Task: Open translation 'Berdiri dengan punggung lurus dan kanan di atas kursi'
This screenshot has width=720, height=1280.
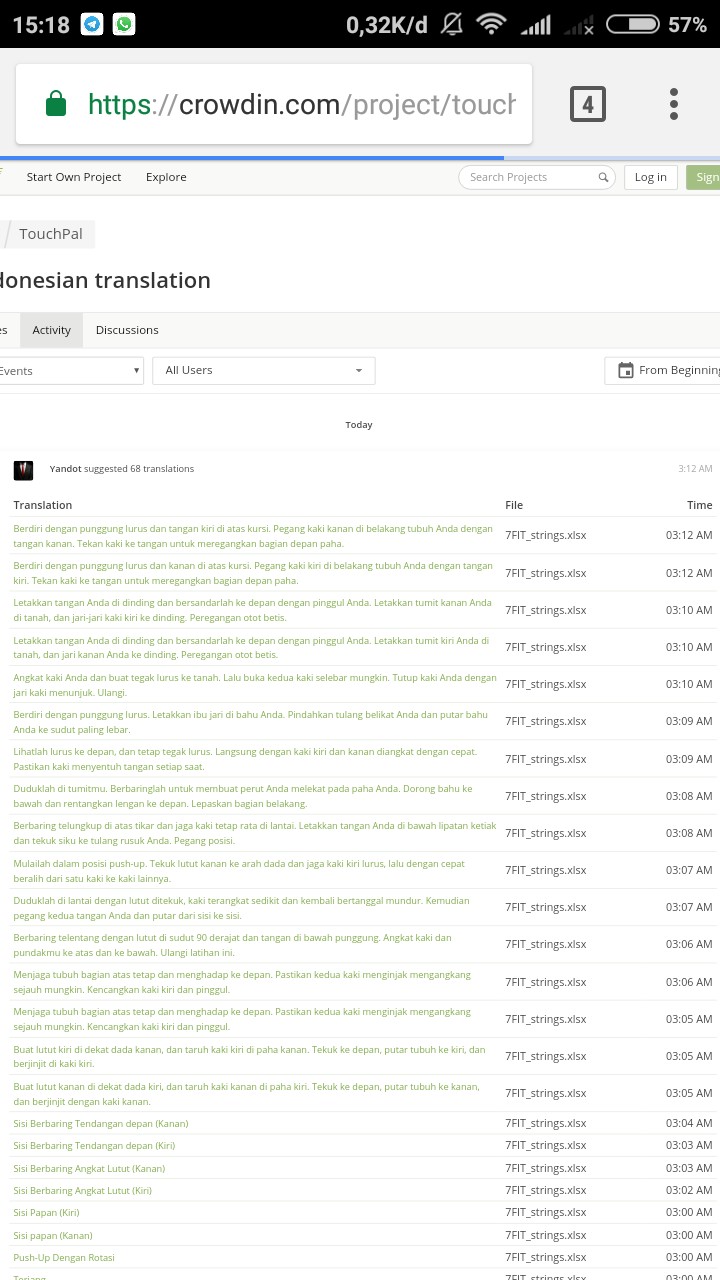Action: (253, 573)
